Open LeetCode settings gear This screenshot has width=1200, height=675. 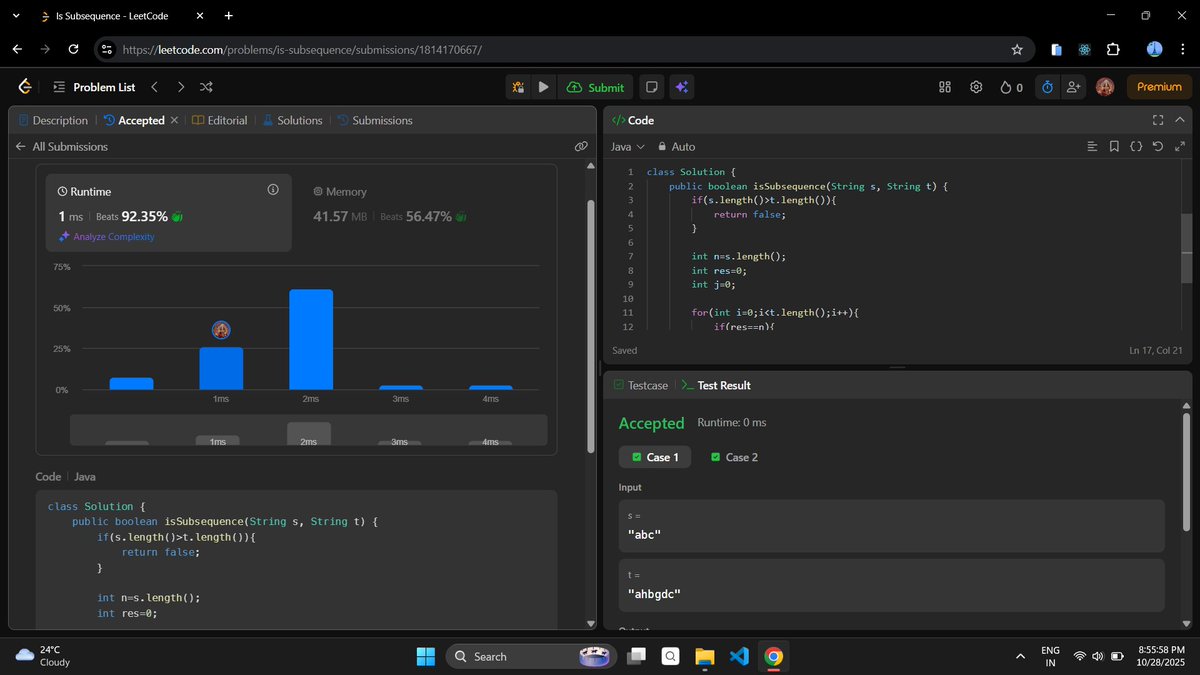tap(976, 87)
